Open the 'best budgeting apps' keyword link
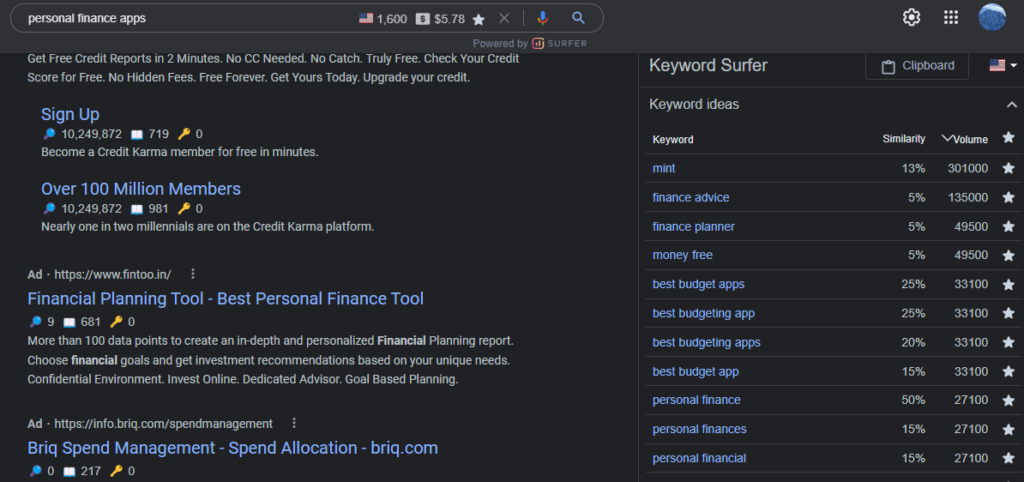This screenshot has width=1024, height=482. click(x=706, y=343)
